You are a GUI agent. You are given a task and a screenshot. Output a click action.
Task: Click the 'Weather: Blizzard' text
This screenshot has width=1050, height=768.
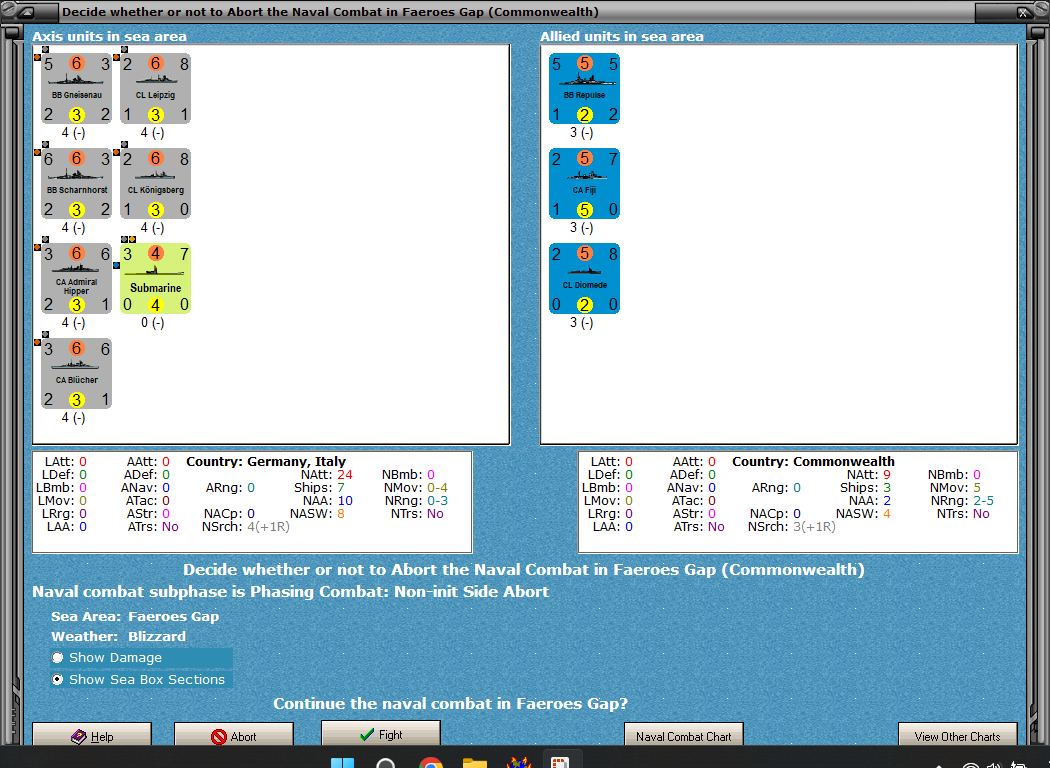(119, 636)
